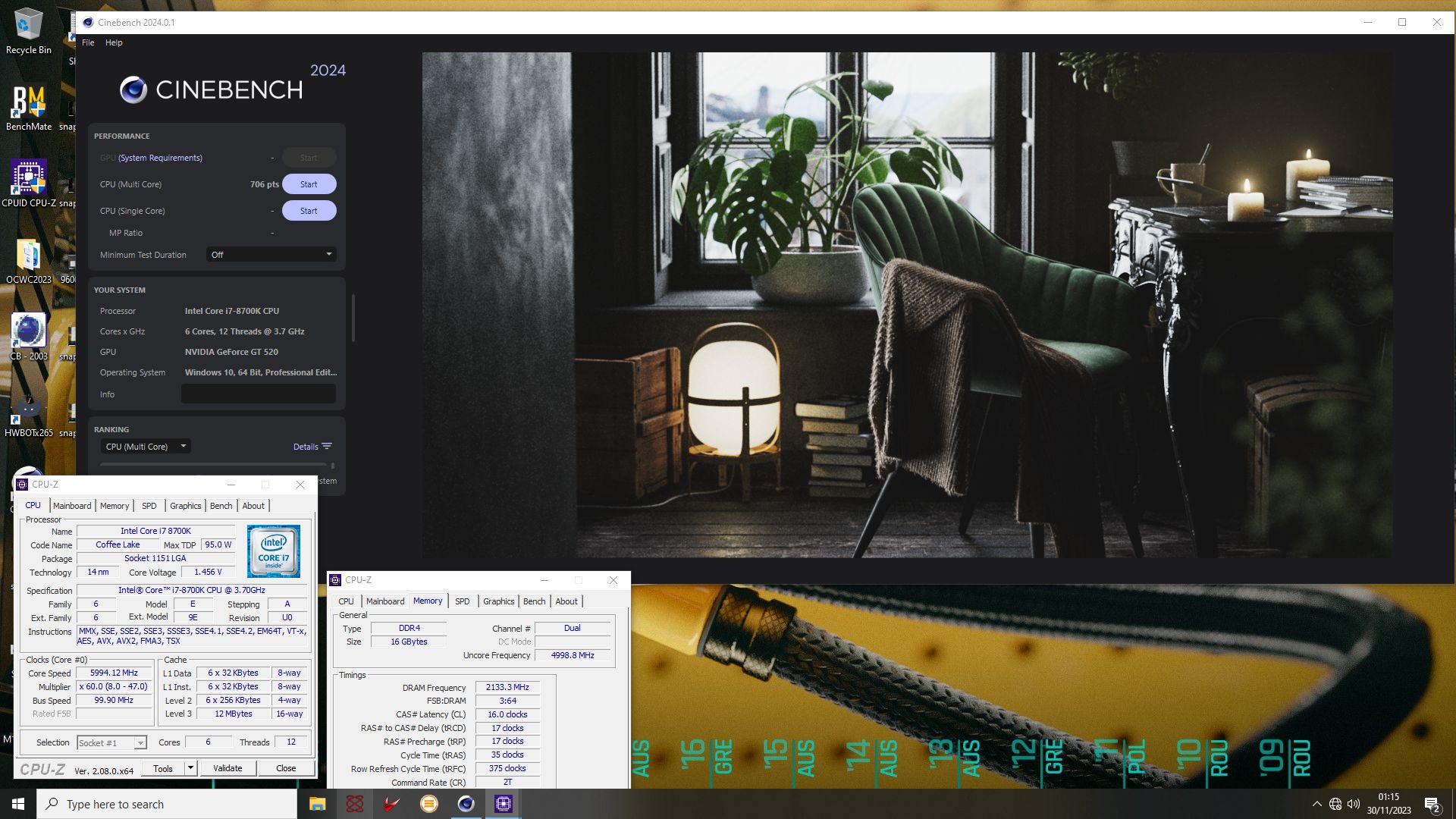Click the Intel Core i7 logo in CPU-Z

pyautogui.click(x=274, y=551)
